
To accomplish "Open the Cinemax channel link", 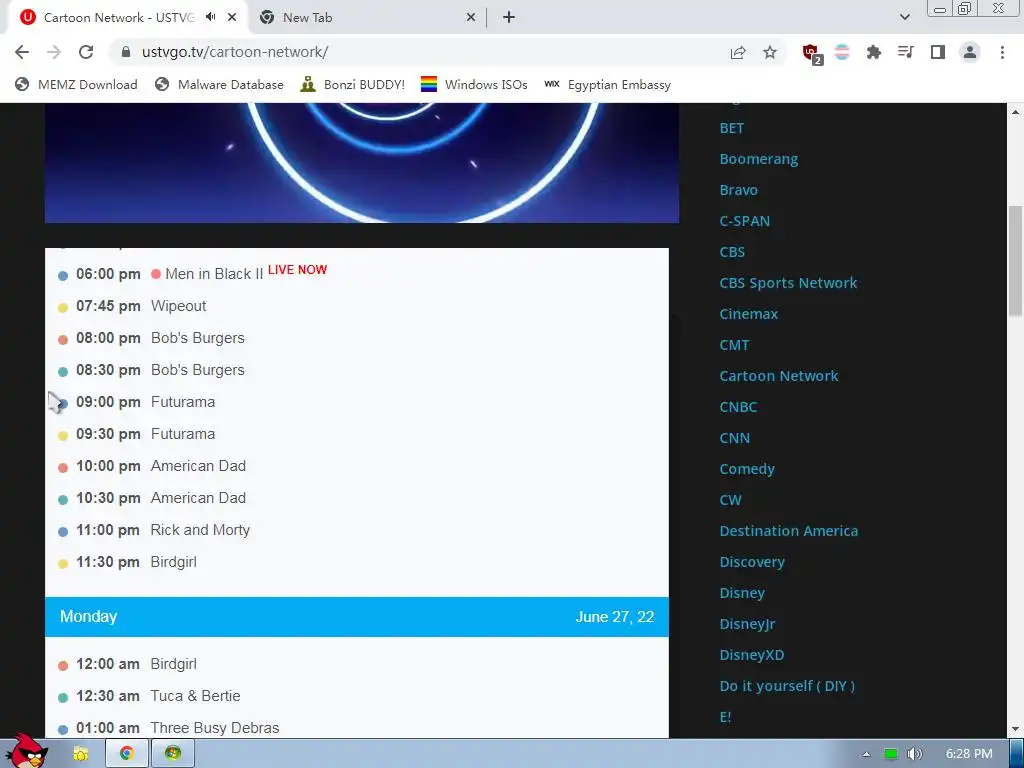I will [748, 314].
